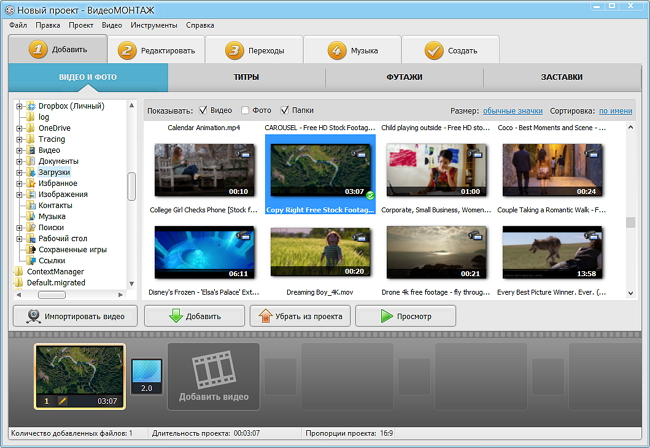Enable the Фото checkbox filter
The width and height of the screenshot is (650, 448).
[x=245, y=110]
